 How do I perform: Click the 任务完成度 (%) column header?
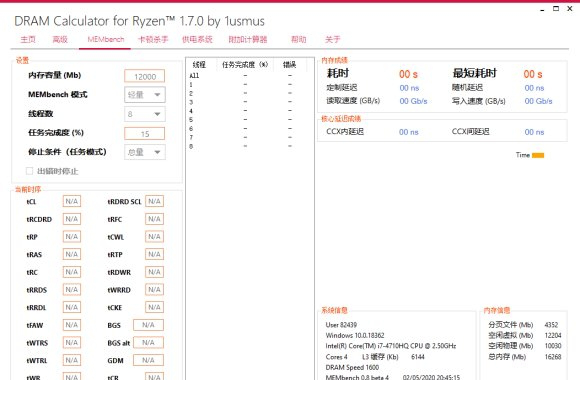point(245,65)
